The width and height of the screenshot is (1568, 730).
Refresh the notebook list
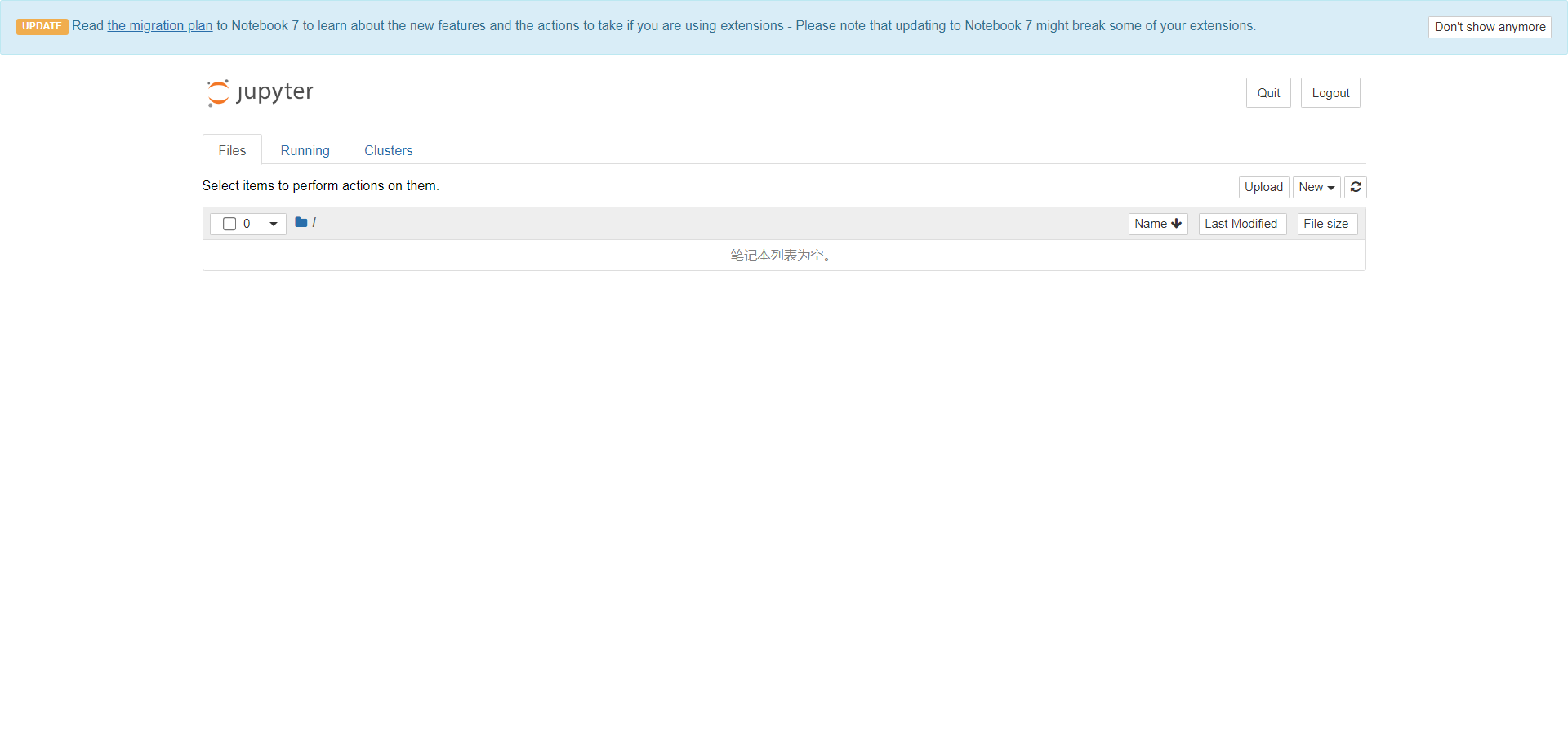1355,187
